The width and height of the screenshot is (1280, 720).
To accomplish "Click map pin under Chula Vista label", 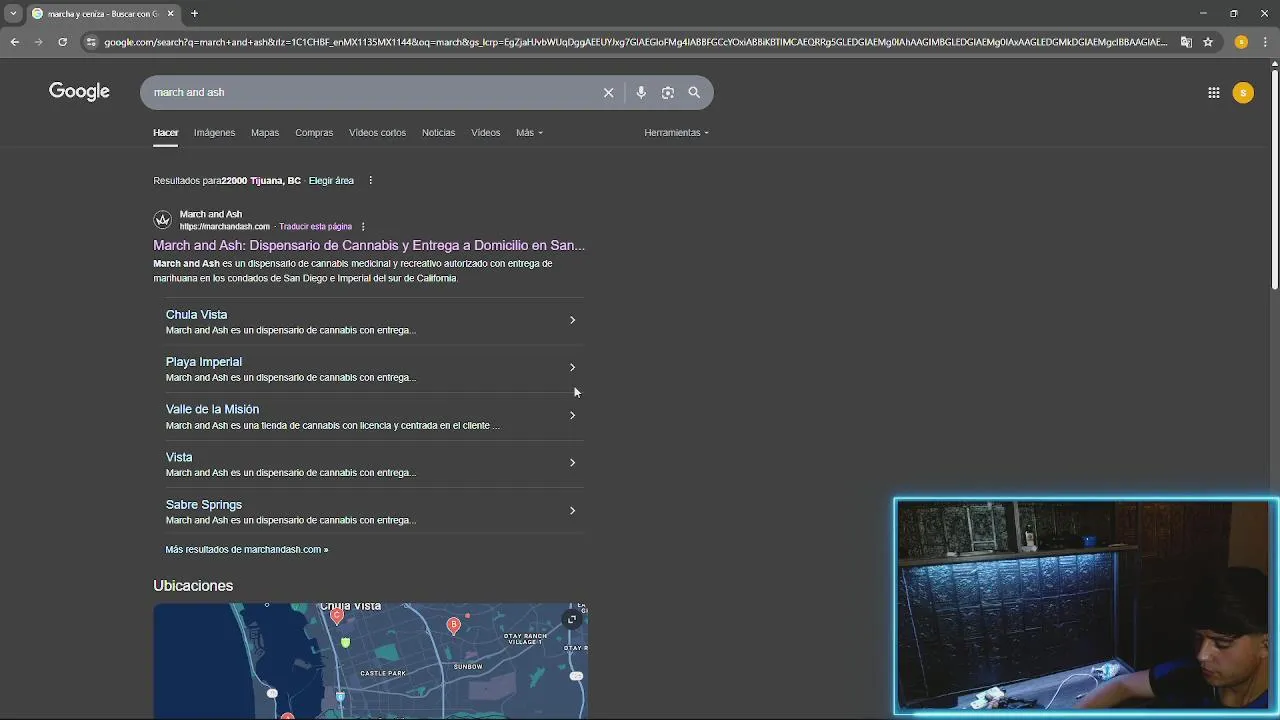I will click(337, 616).
